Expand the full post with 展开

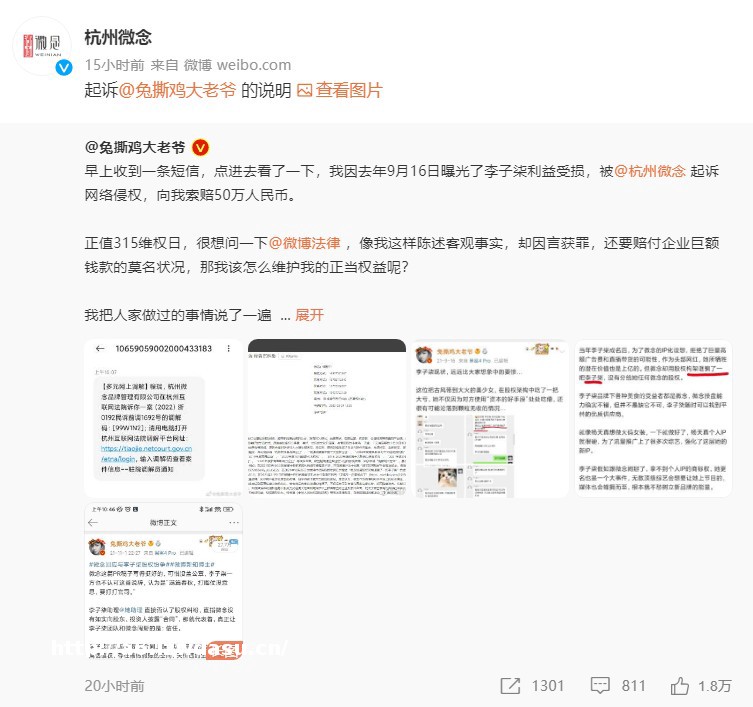tap(309, 315)
